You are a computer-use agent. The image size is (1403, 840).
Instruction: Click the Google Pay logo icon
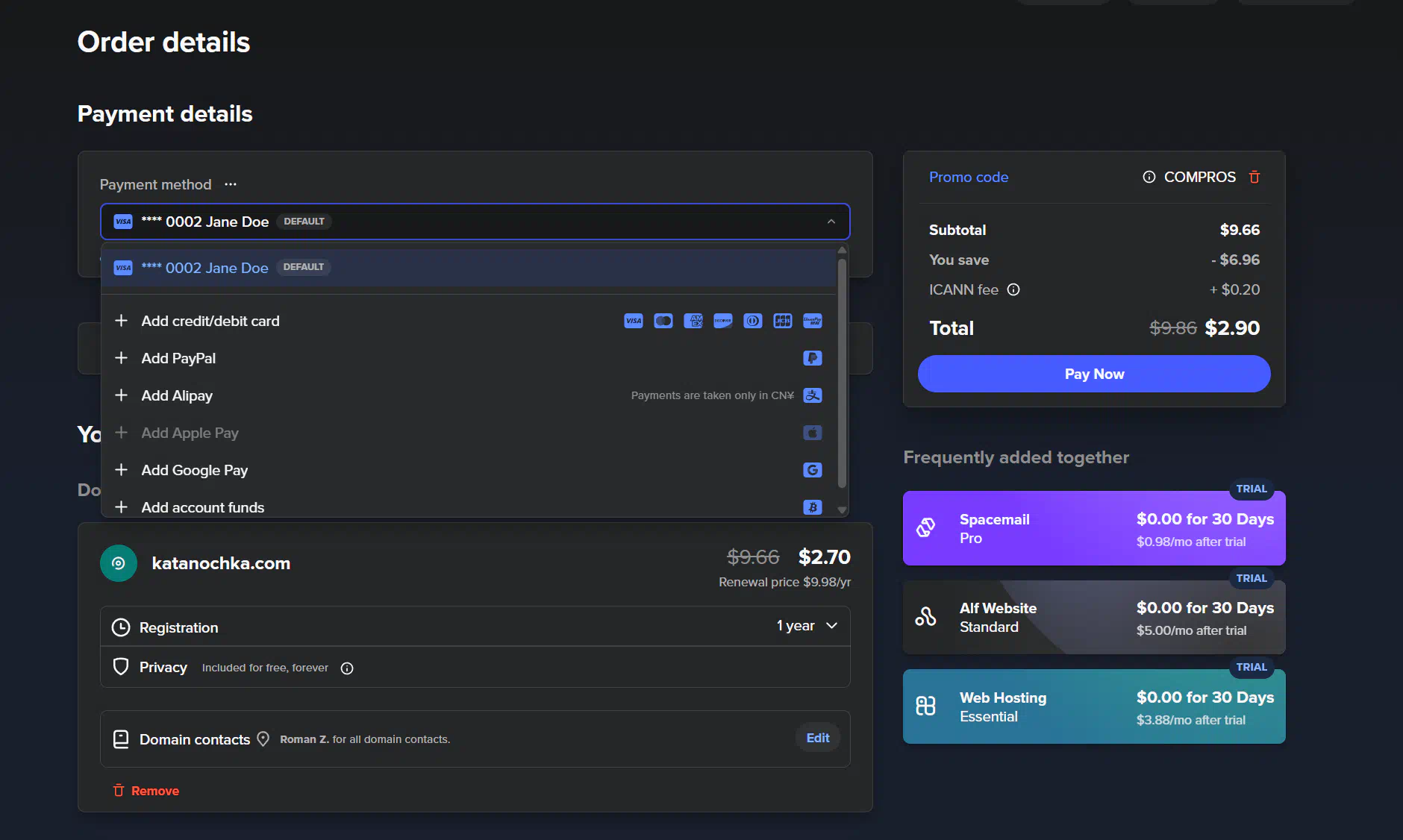pos(812,470)
